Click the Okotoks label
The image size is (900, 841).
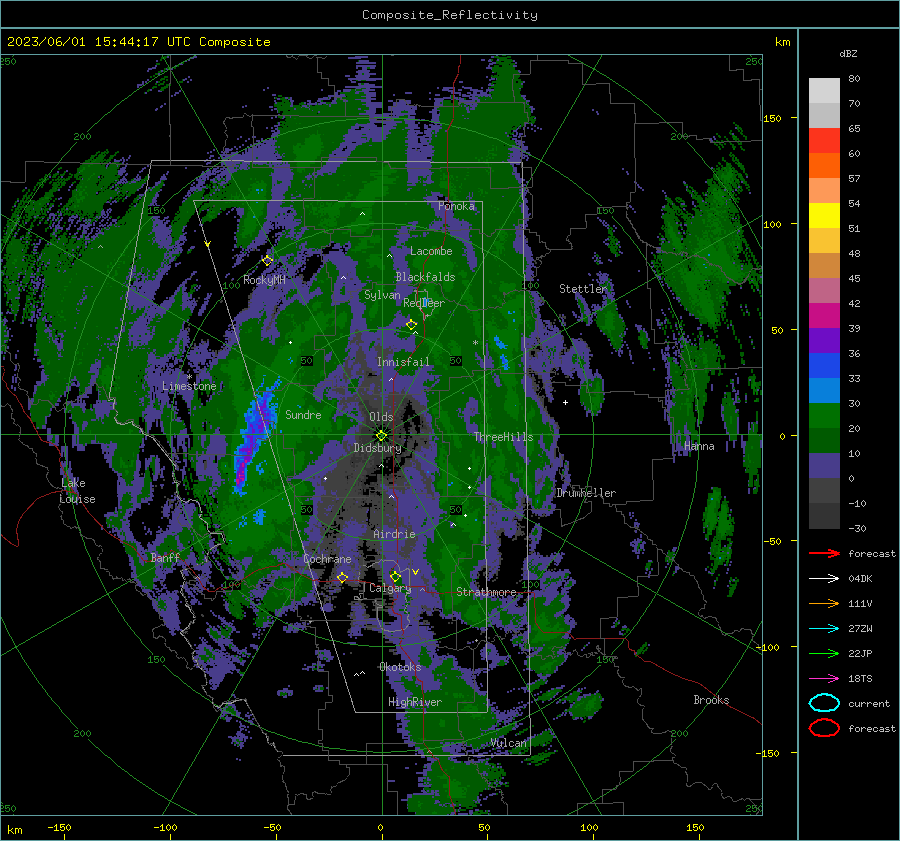tap(400, 667)
